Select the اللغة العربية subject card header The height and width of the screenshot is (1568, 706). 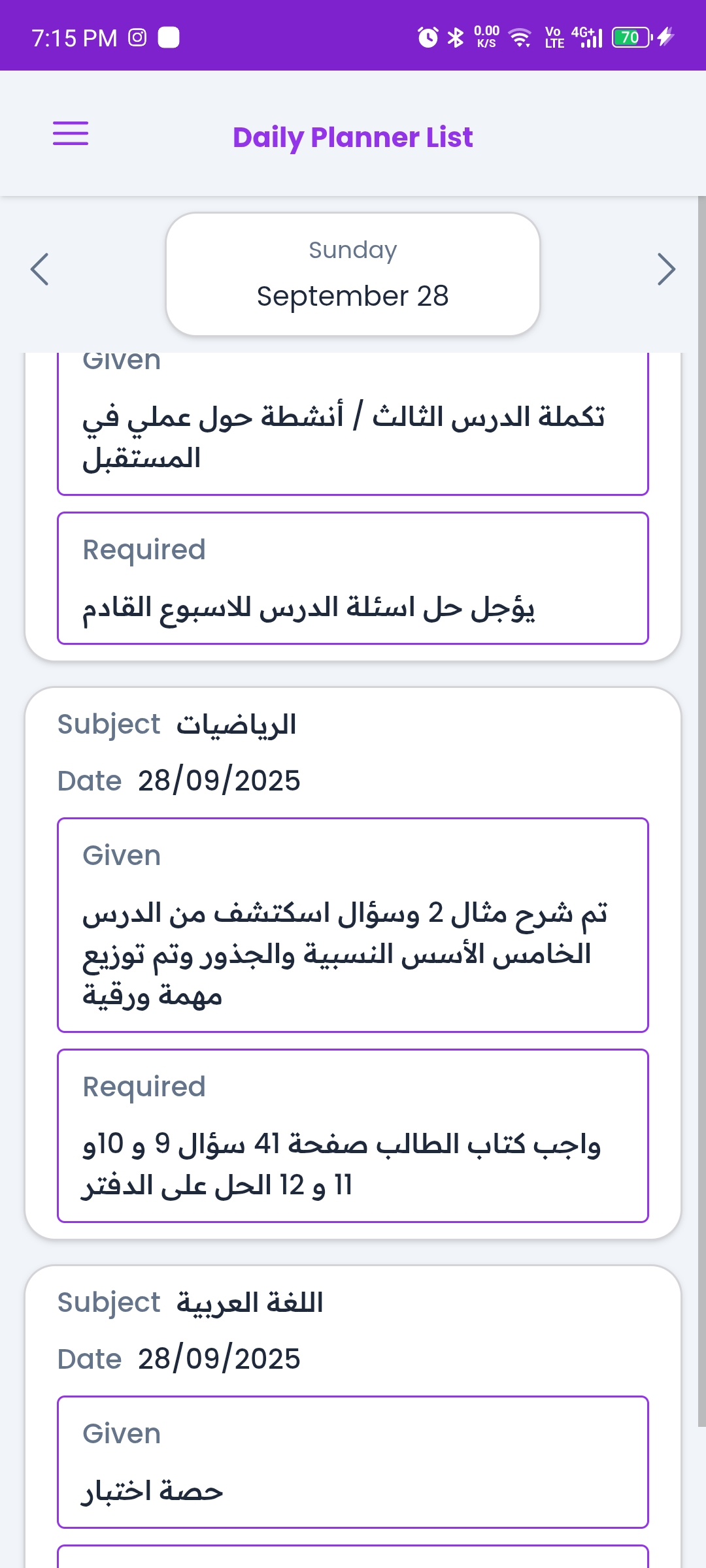click(x=250, y=1303)
